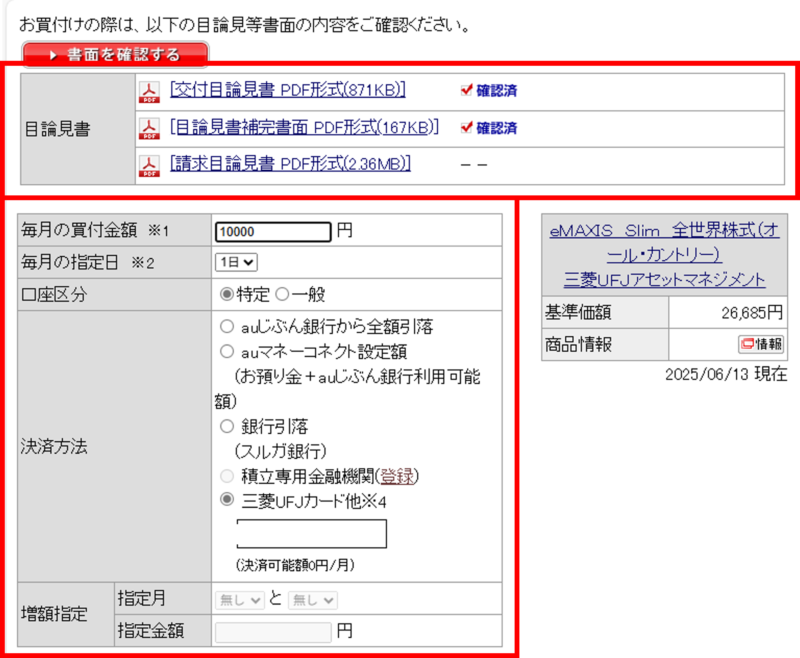
Task: Click the 指定金額 label cell
Action: [x=163, y=631]
